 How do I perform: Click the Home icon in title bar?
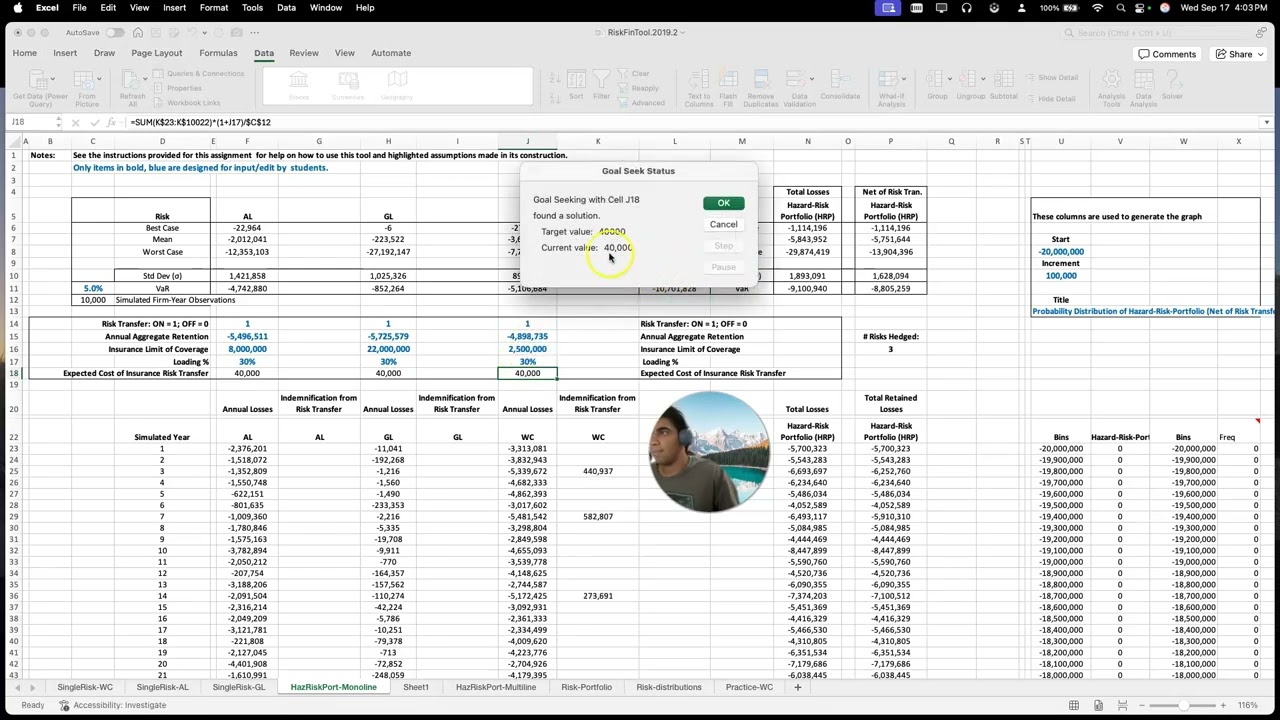point(139,33)
